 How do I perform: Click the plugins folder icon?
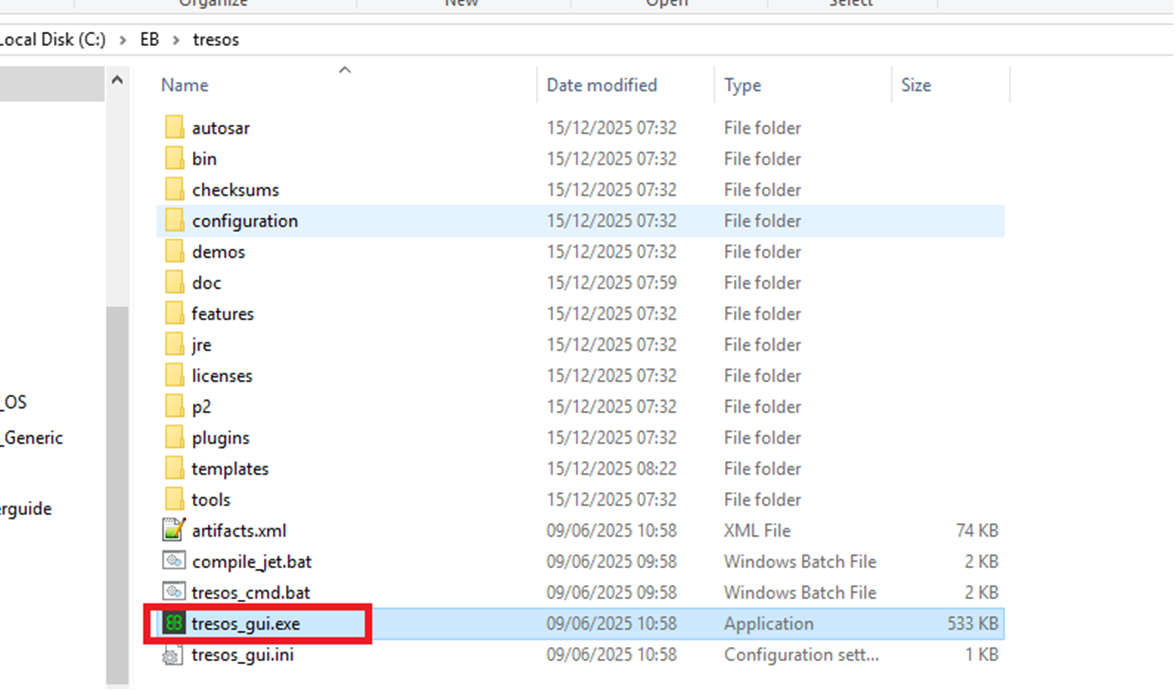(x=174, y=438)
